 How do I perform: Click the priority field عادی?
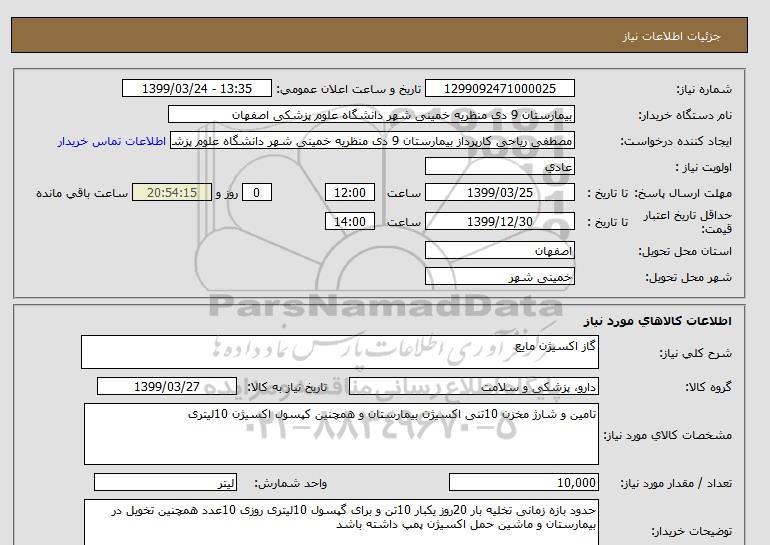click(499, 166)
